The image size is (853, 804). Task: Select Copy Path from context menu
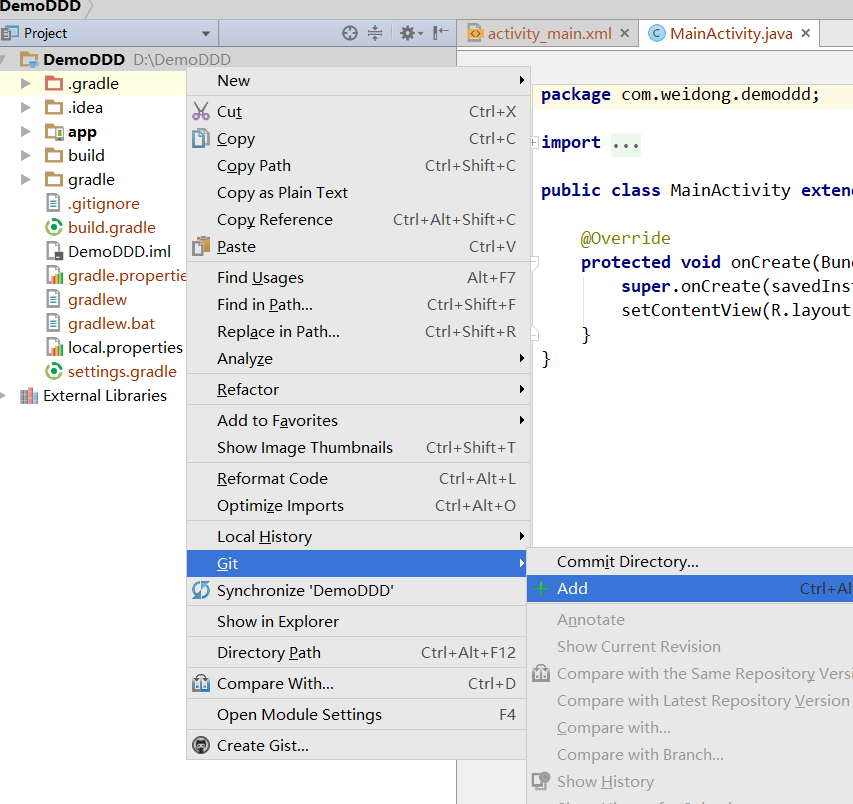(x=356, y=165)
